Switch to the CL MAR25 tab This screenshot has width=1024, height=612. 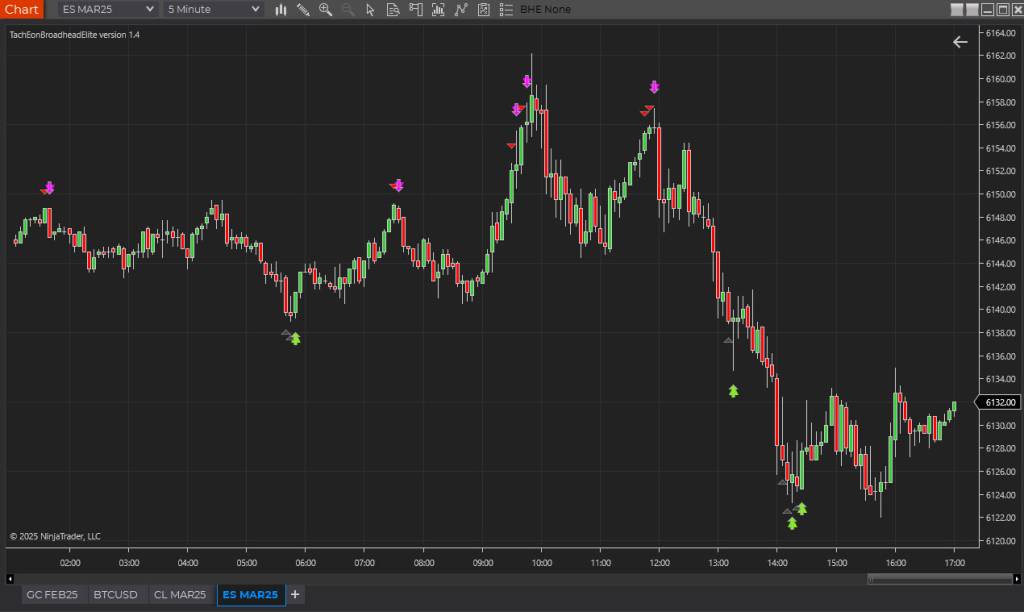click(180, 595)
